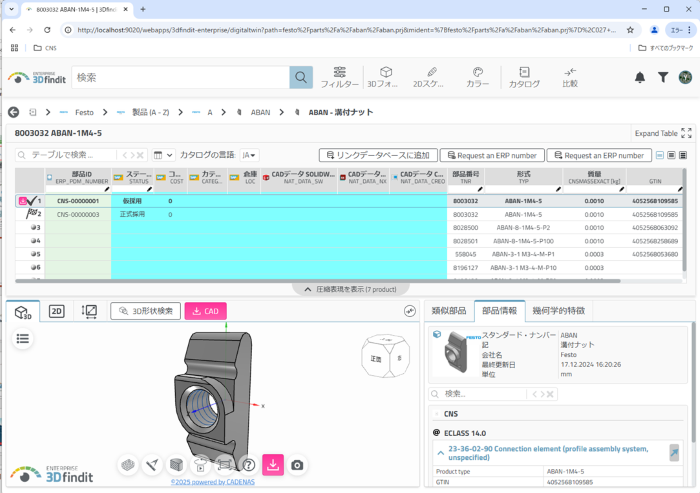Click the テーブルで検索 table search field
700x493 pixels.
pos(66,155)
